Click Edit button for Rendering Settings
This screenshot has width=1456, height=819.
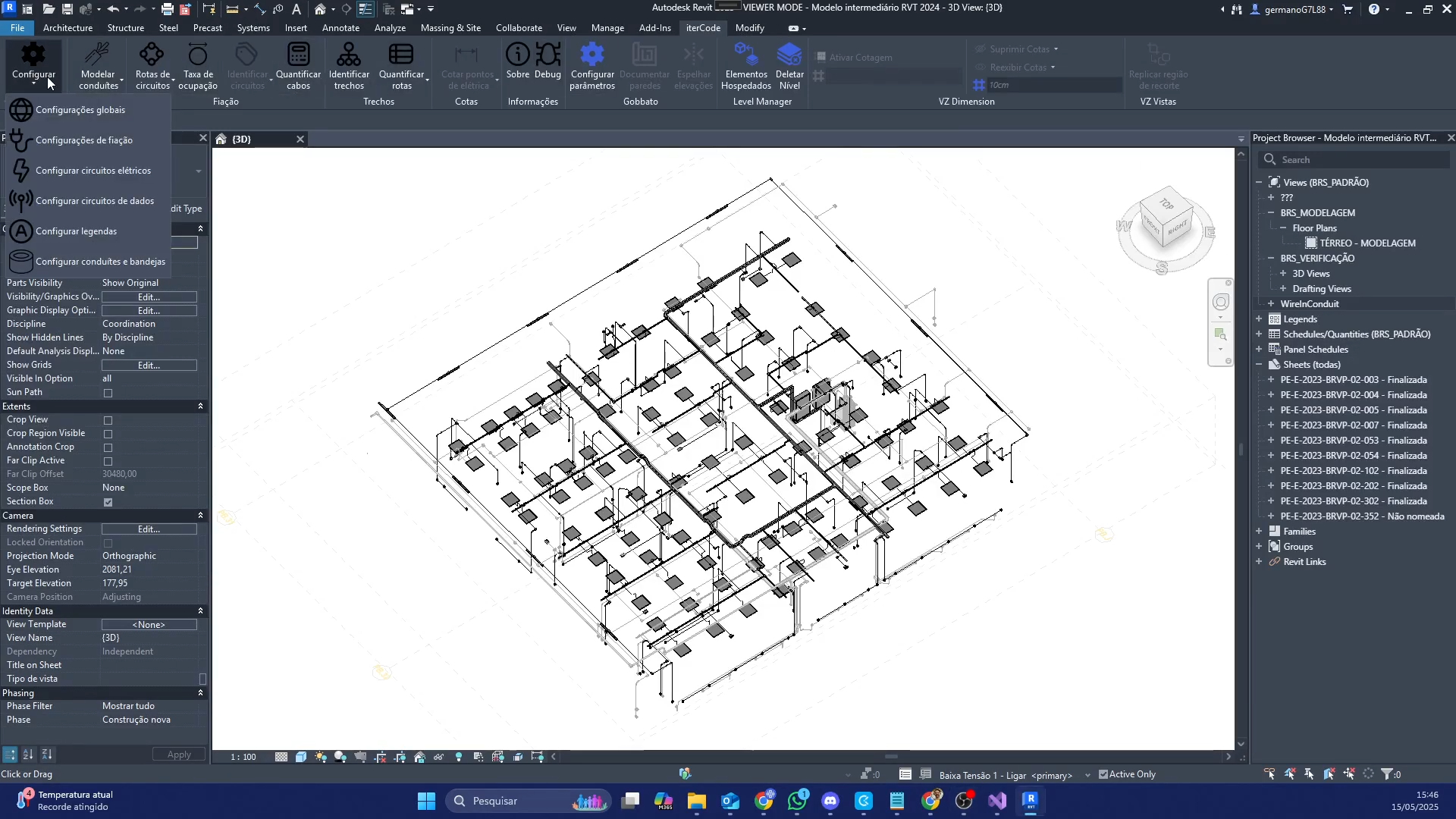pos(149,529)
